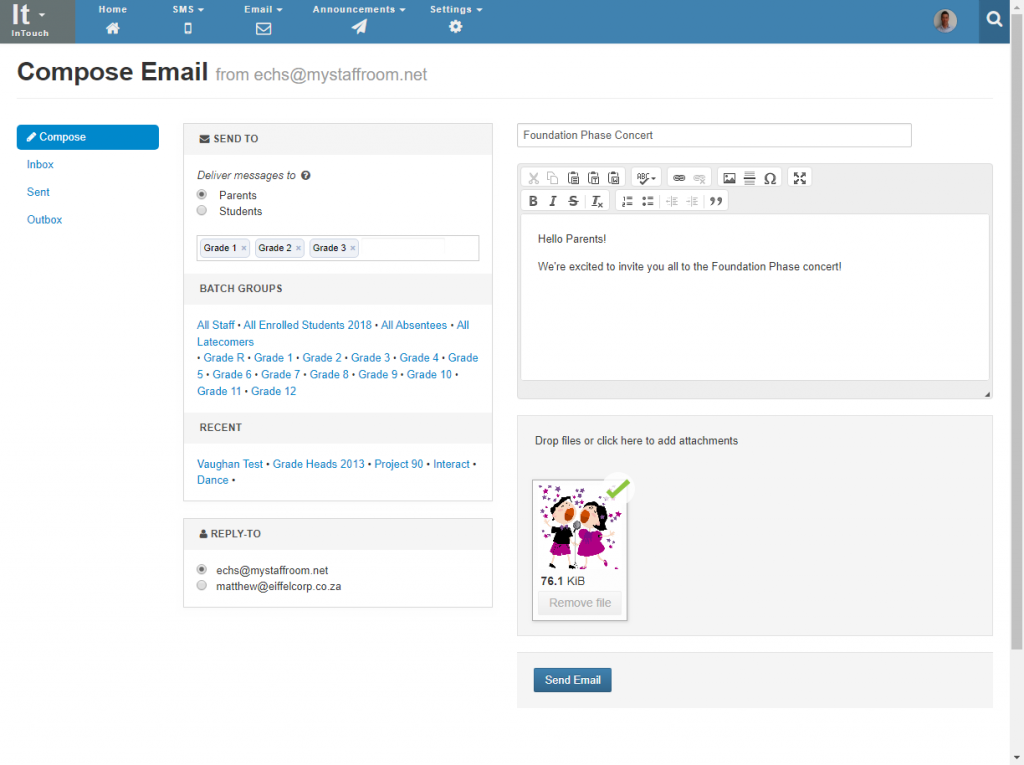This screenshot has width=1024, height=765.
Task: Insert an image into the email body
Action: 729,178
